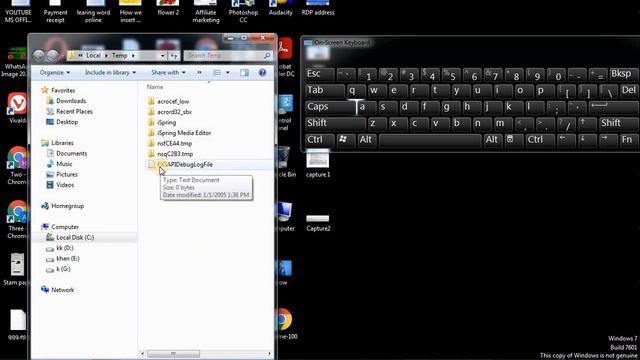This screenshot has height=360, width=640.
Task: Select Network in the navigation pane
Action: pos(62,290)
